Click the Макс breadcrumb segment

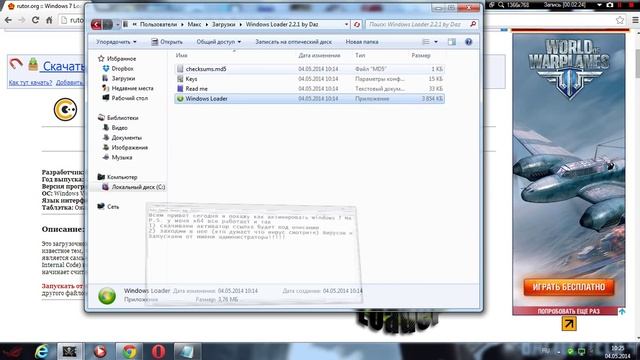point(194,24)
